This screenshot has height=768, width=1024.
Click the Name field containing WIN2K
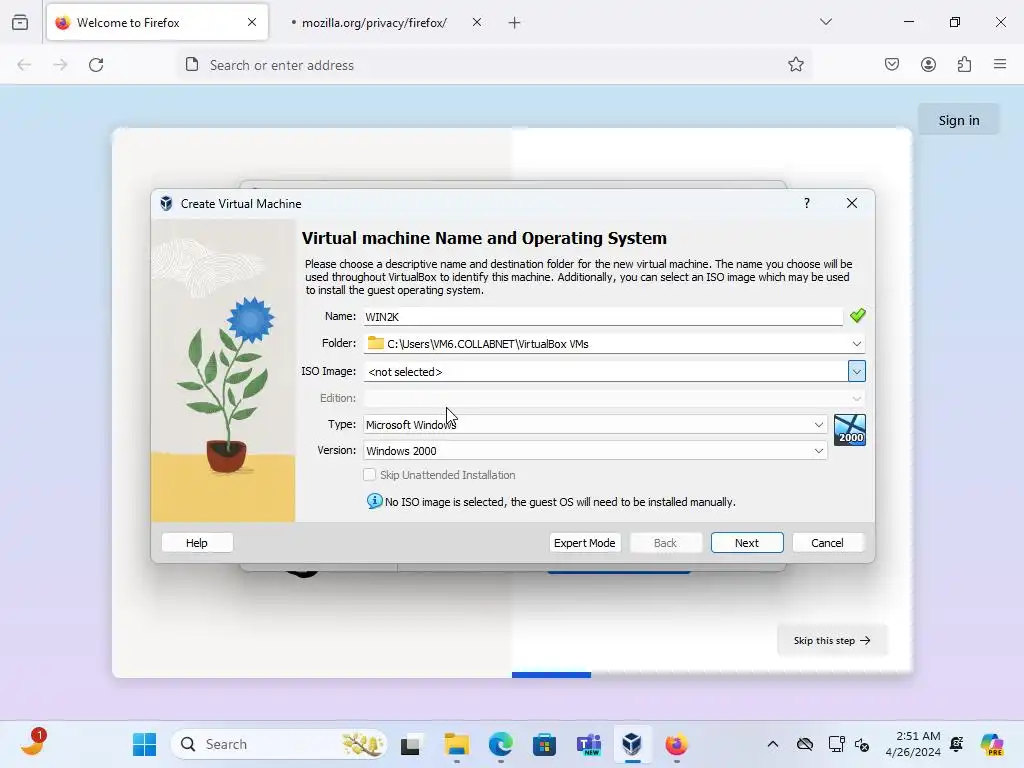[x=603, y=317]
